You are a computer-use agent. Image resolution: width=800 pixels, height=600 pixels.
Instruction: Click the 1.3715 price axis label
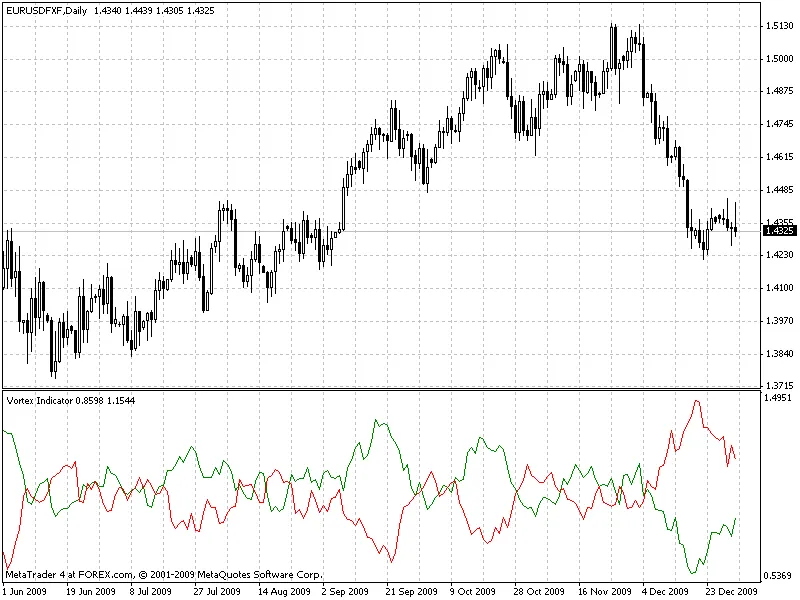(x=780, y=386)
